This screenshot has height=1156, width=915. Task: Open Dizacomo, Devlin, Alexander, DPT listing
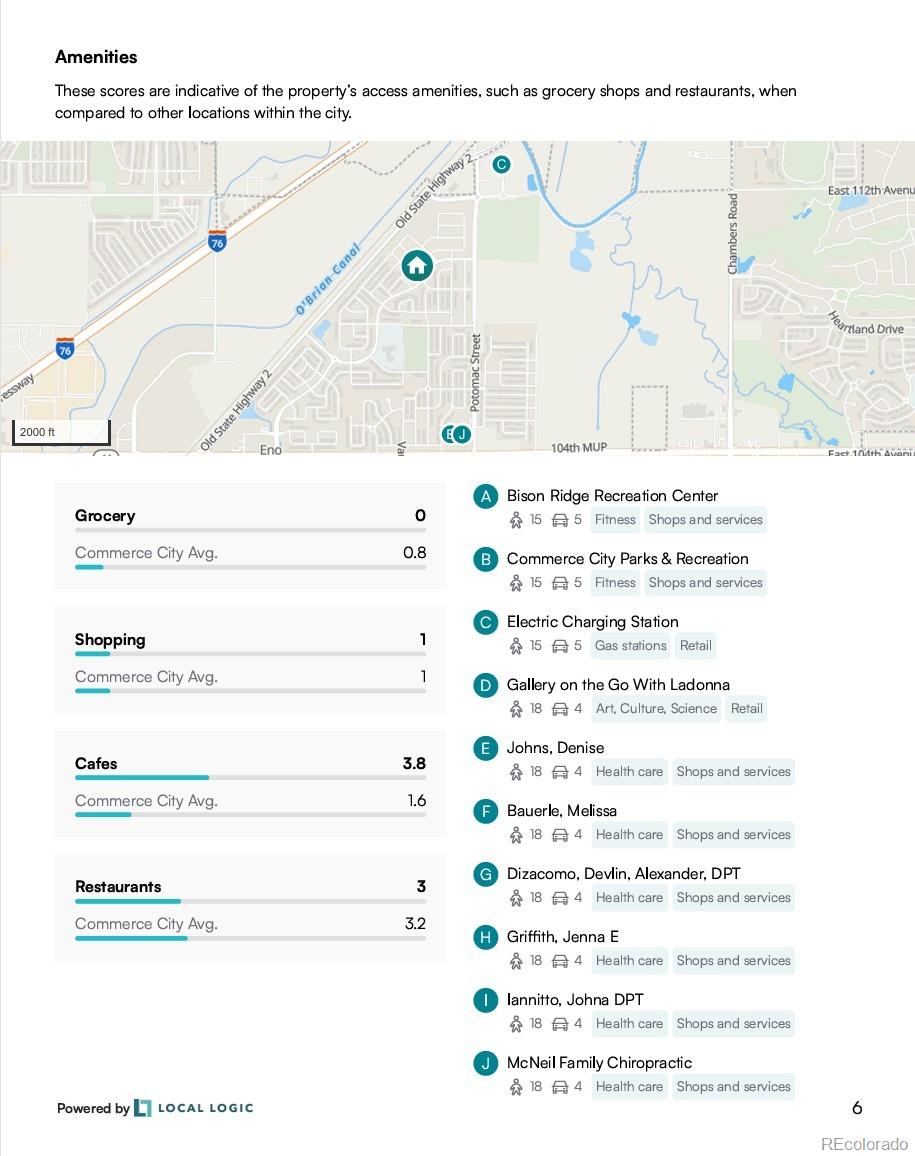(x=623, y=874)
